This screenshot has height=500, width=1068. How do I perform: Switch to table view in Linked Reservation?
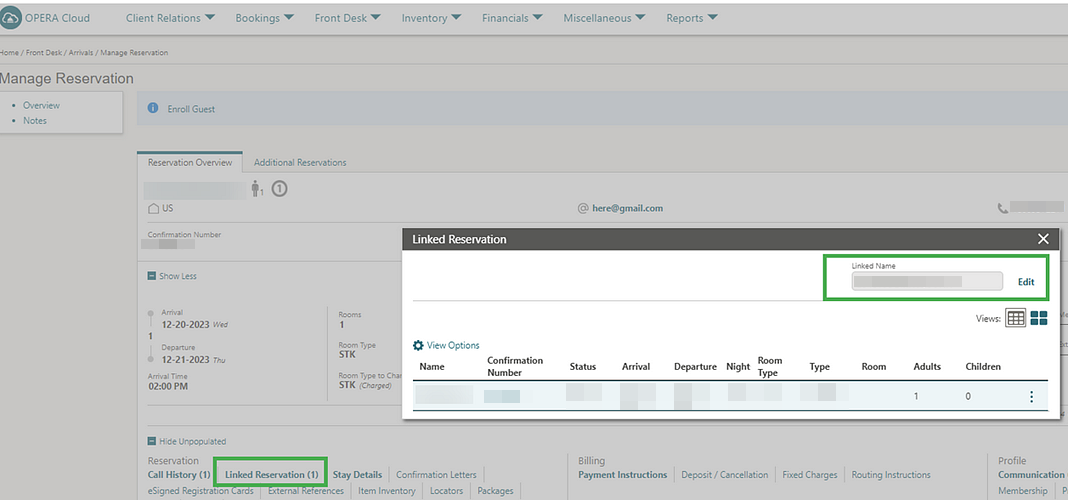point(1016,318)
